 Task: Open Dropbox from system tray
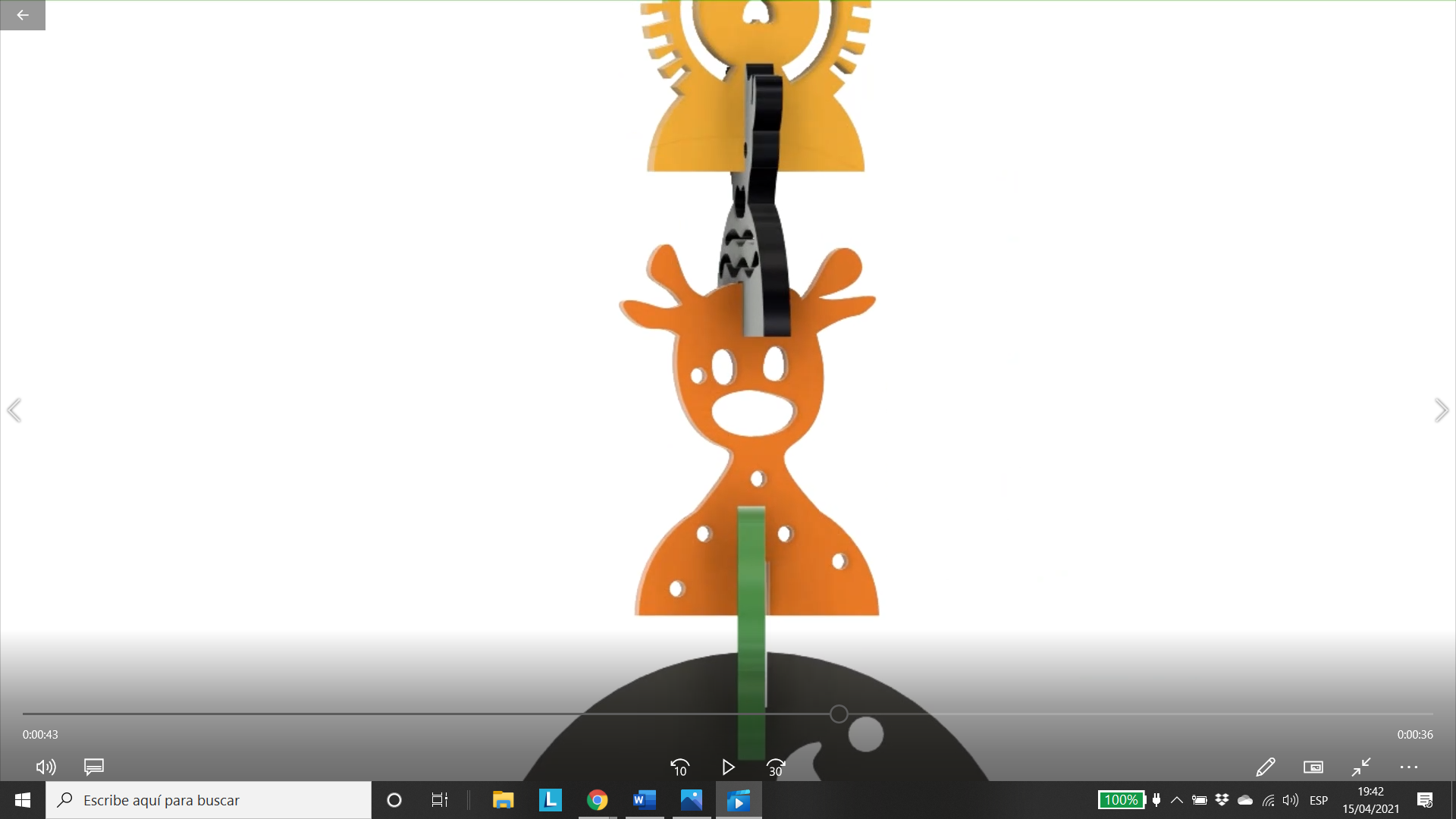(x=1222, y=800)
